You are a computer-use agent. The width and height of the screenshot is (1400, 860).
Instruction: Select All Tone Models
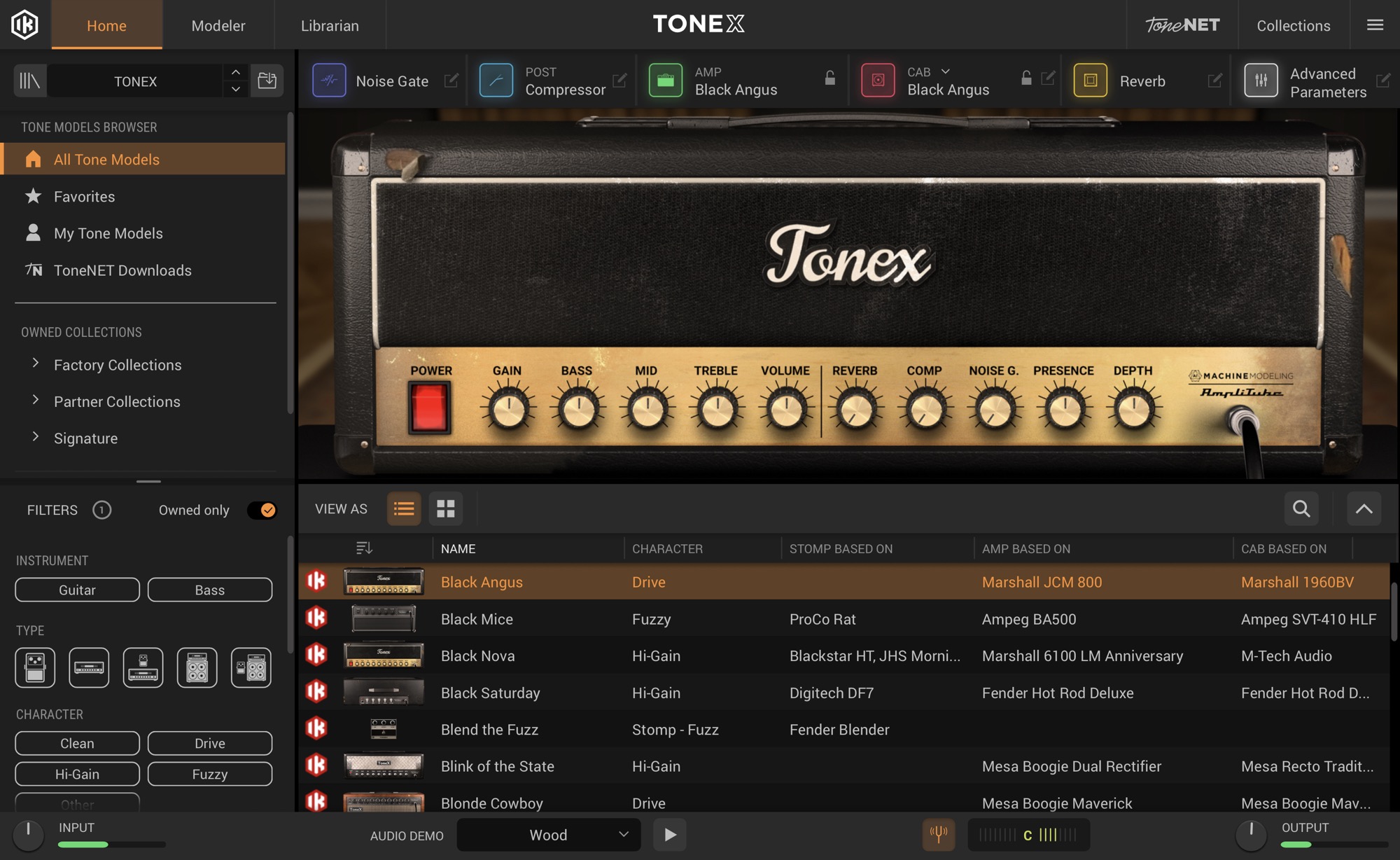coord(143,159)
